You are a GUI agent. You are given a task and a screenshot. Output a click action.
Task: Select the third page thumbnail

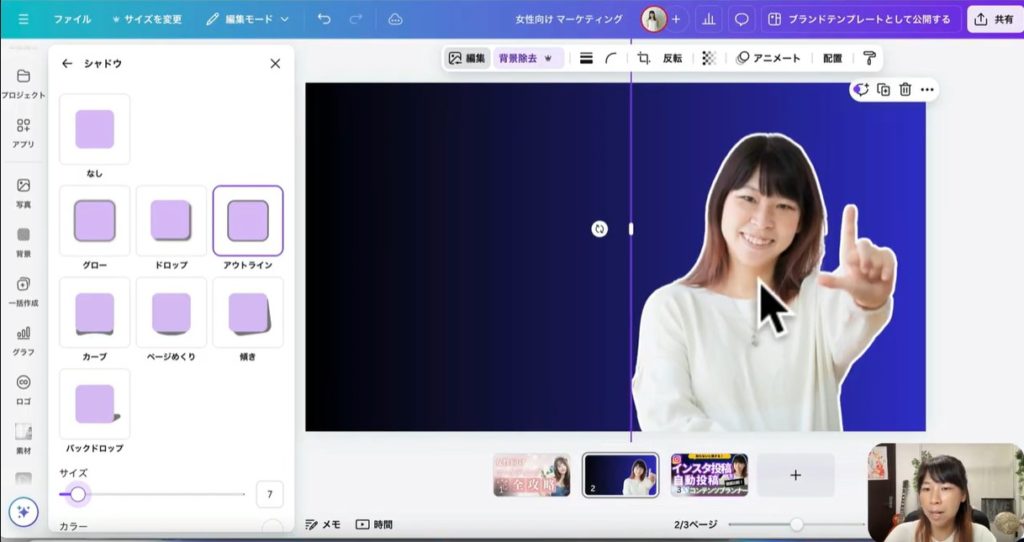(709, 475)
